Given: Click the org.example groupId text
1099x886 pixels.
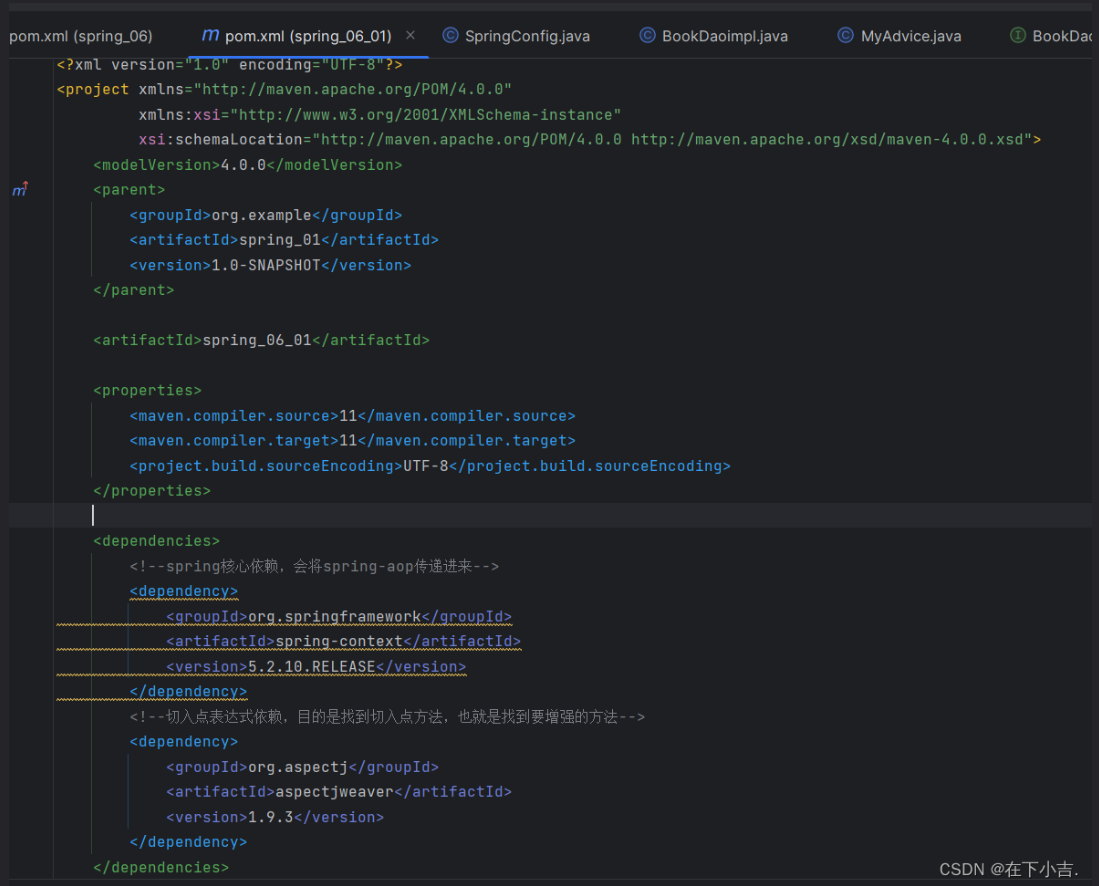Looking at the screenshot, I should (261, 215).
